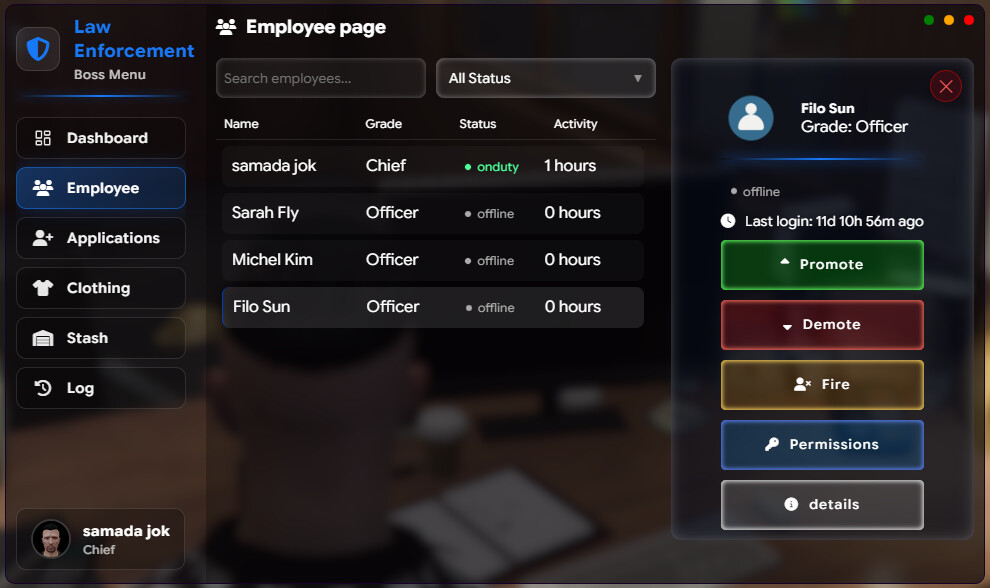
Task: Click the clock icon beside Last login
Action: [x=728, y=220]
